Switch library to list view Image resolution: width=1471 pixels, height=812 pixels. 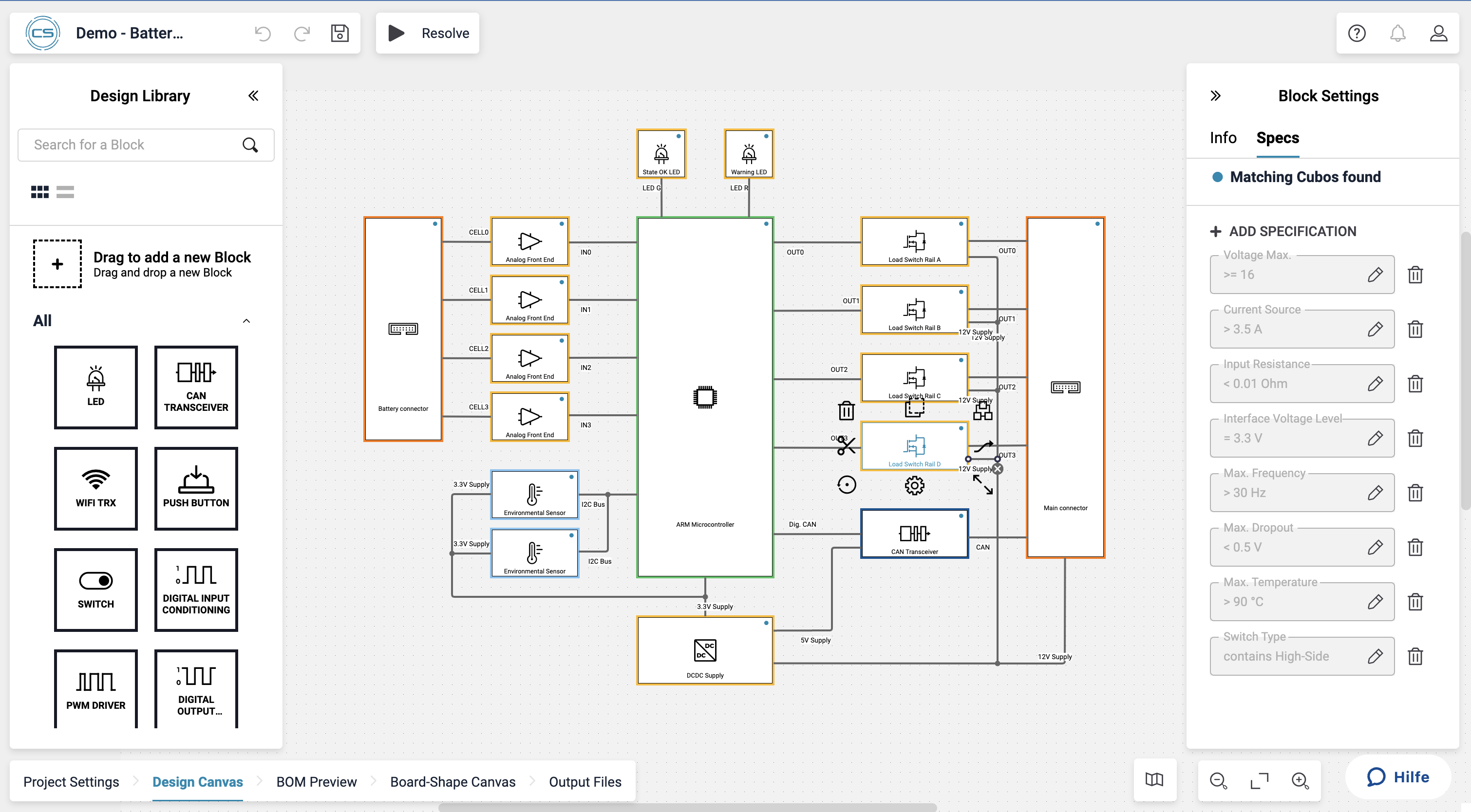(x=65, y=192)
